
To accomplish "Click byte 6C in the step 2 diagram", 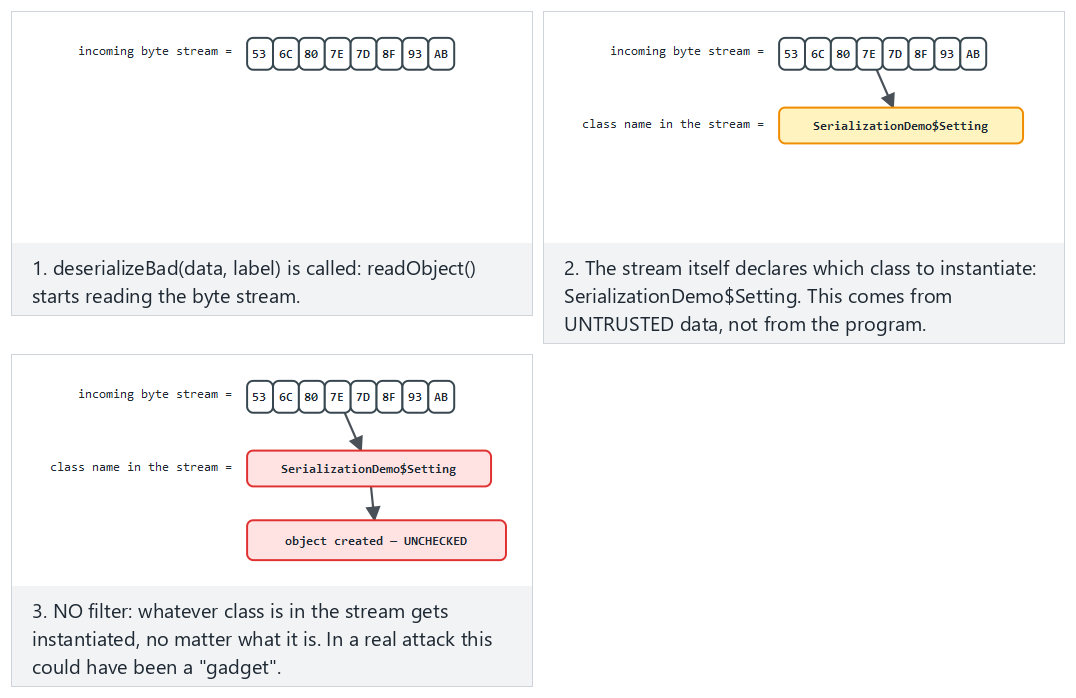I will [817, 54].
